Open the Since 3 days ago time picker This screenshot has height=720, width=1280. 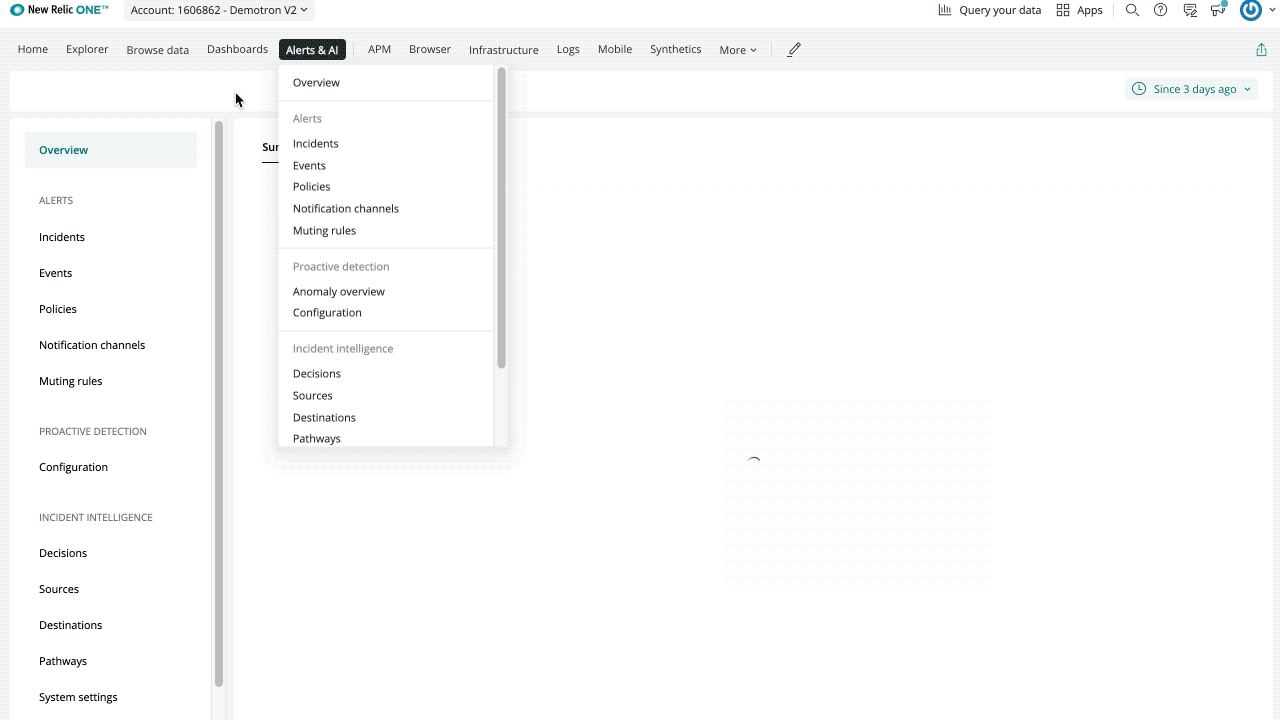click(x=1197, y=88)
